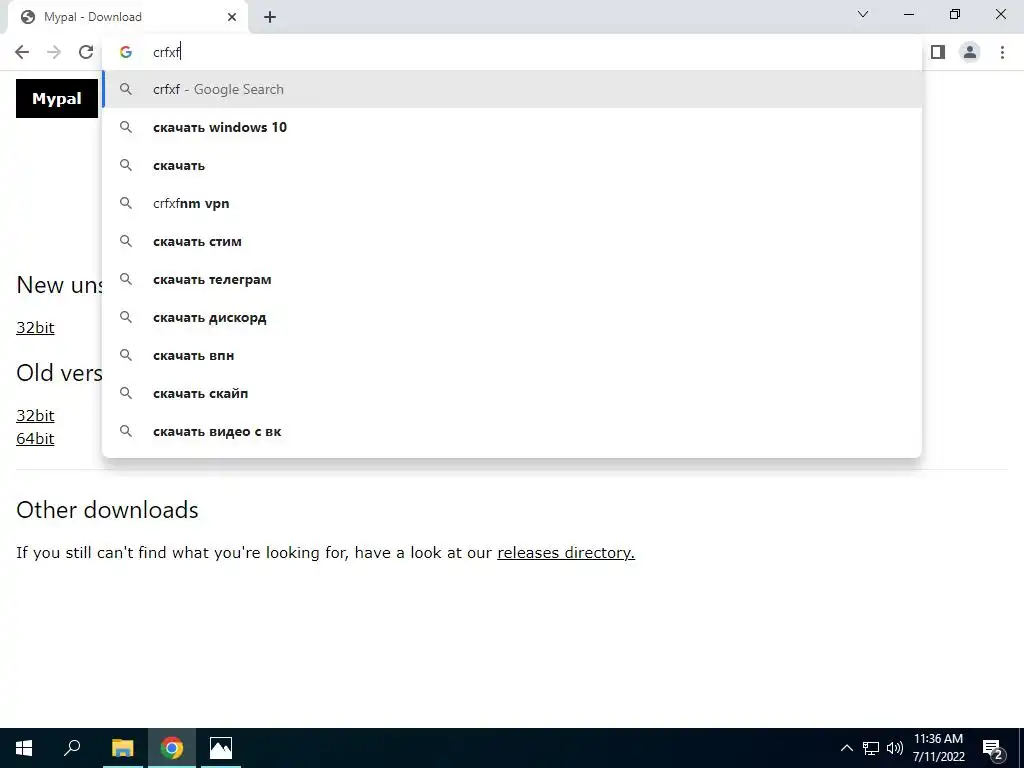Image resolution: width=1024 pixels, height=768 pixels.
Task: Click the search icon beside 'скачать дискорд'
Action: pos(126,317)
